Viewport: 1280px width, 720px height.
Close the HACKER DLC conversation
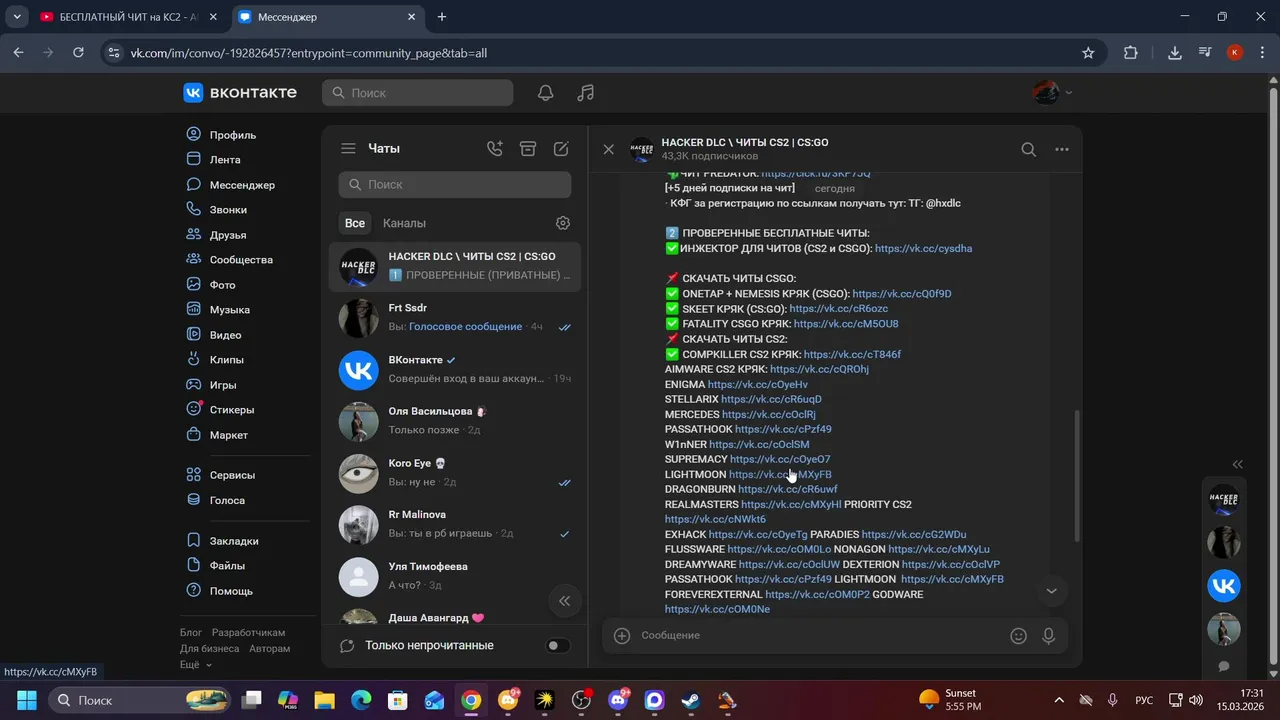click(608, 149)
